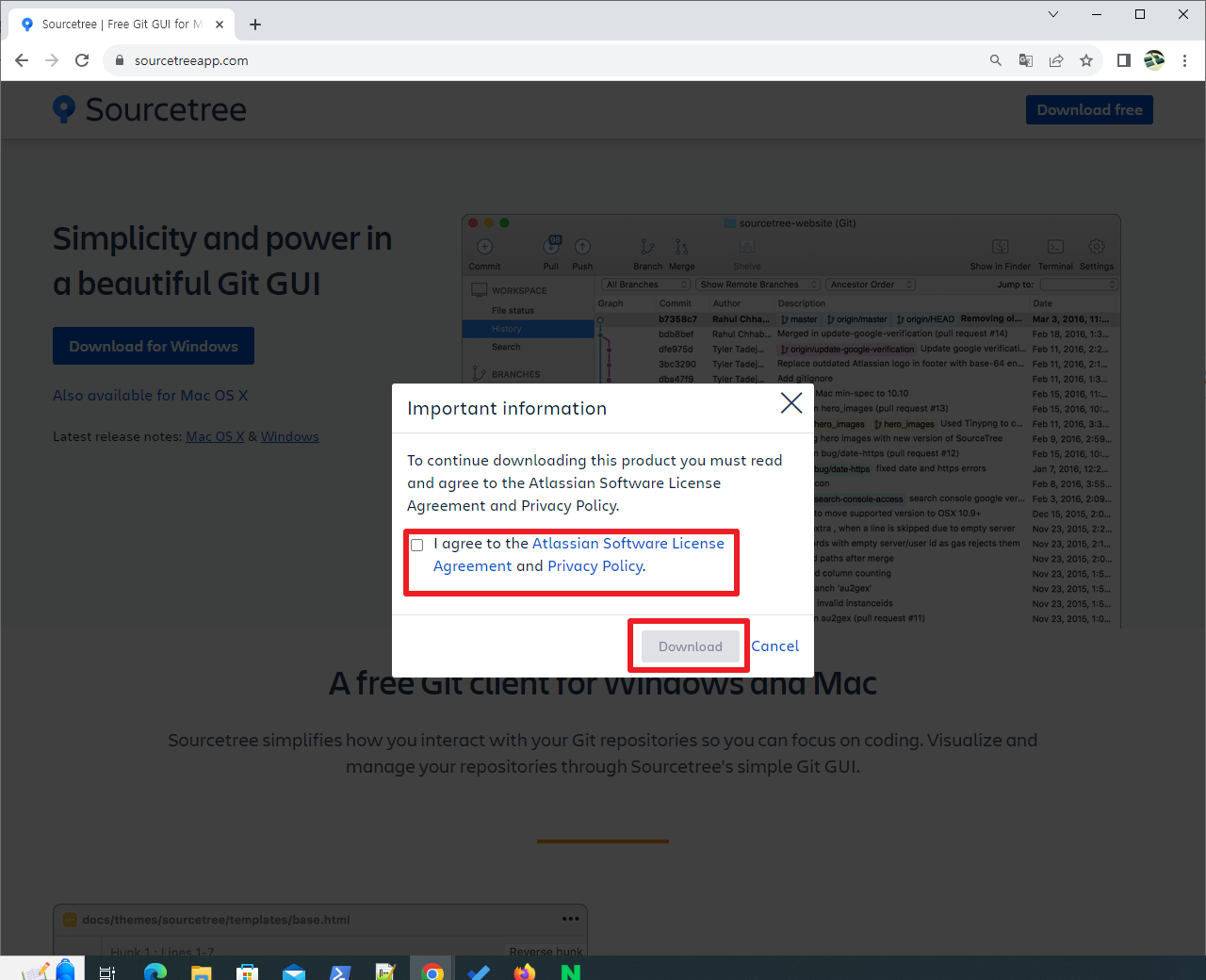Click the green N icon in taskbar
1206x980 pixels.
pyautogui.click(x=571, y=972)
